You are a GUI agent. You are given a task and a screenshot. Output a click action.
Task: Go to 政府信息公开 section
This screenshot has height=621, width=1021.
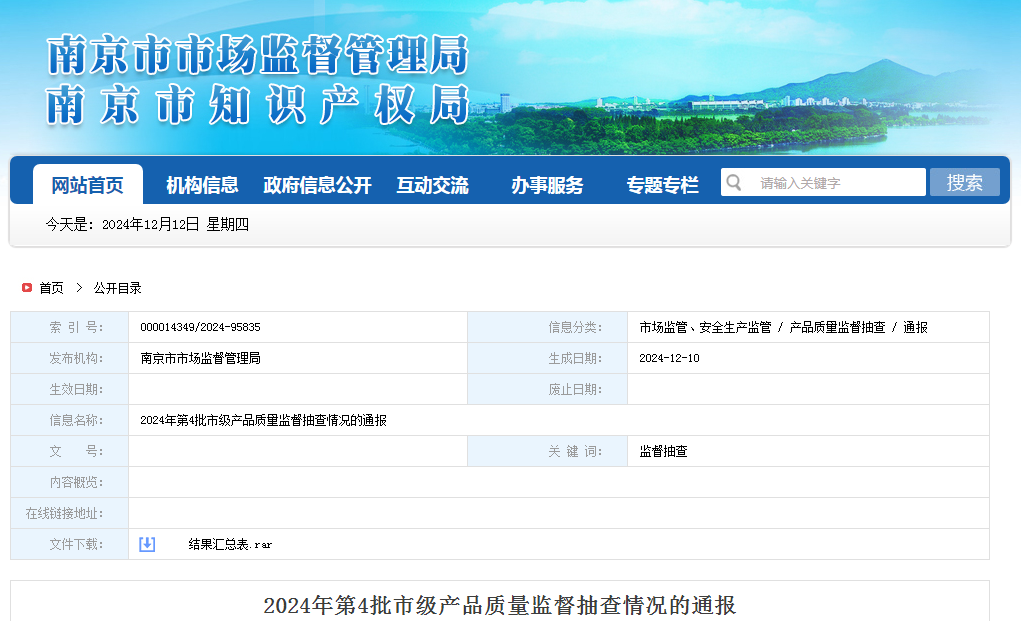coord(317,185)
